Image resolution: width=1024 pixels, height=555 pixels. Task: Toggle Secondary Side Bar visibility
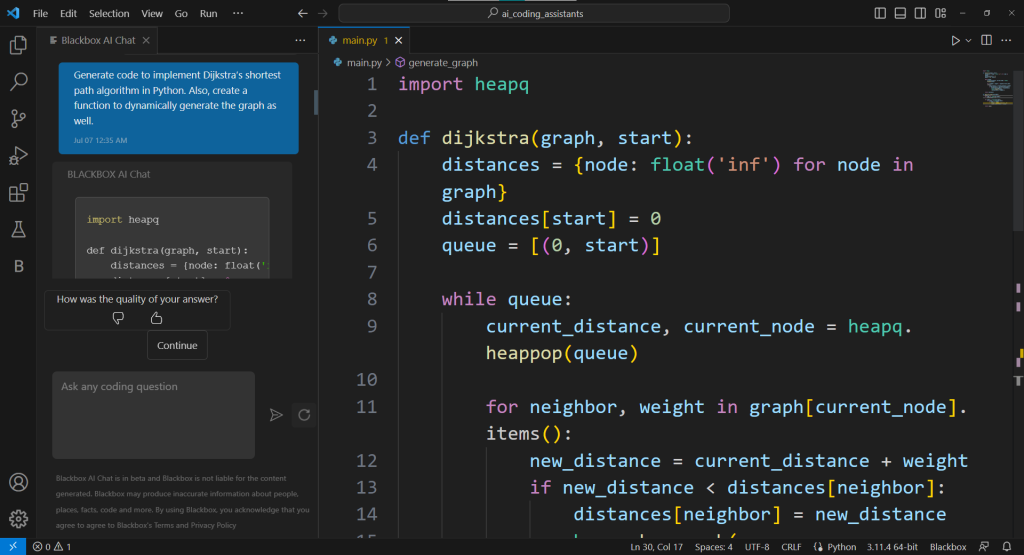tap(920, 13)
